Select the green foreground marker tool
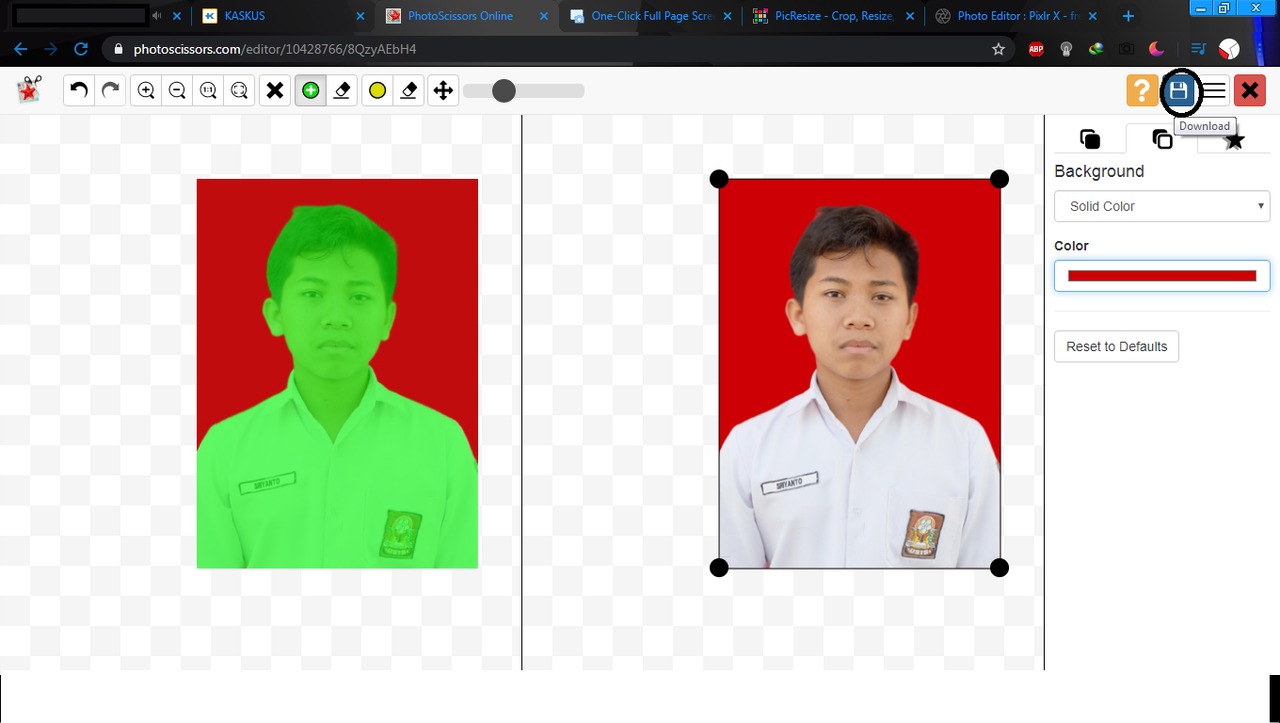 tap(311, 91)
